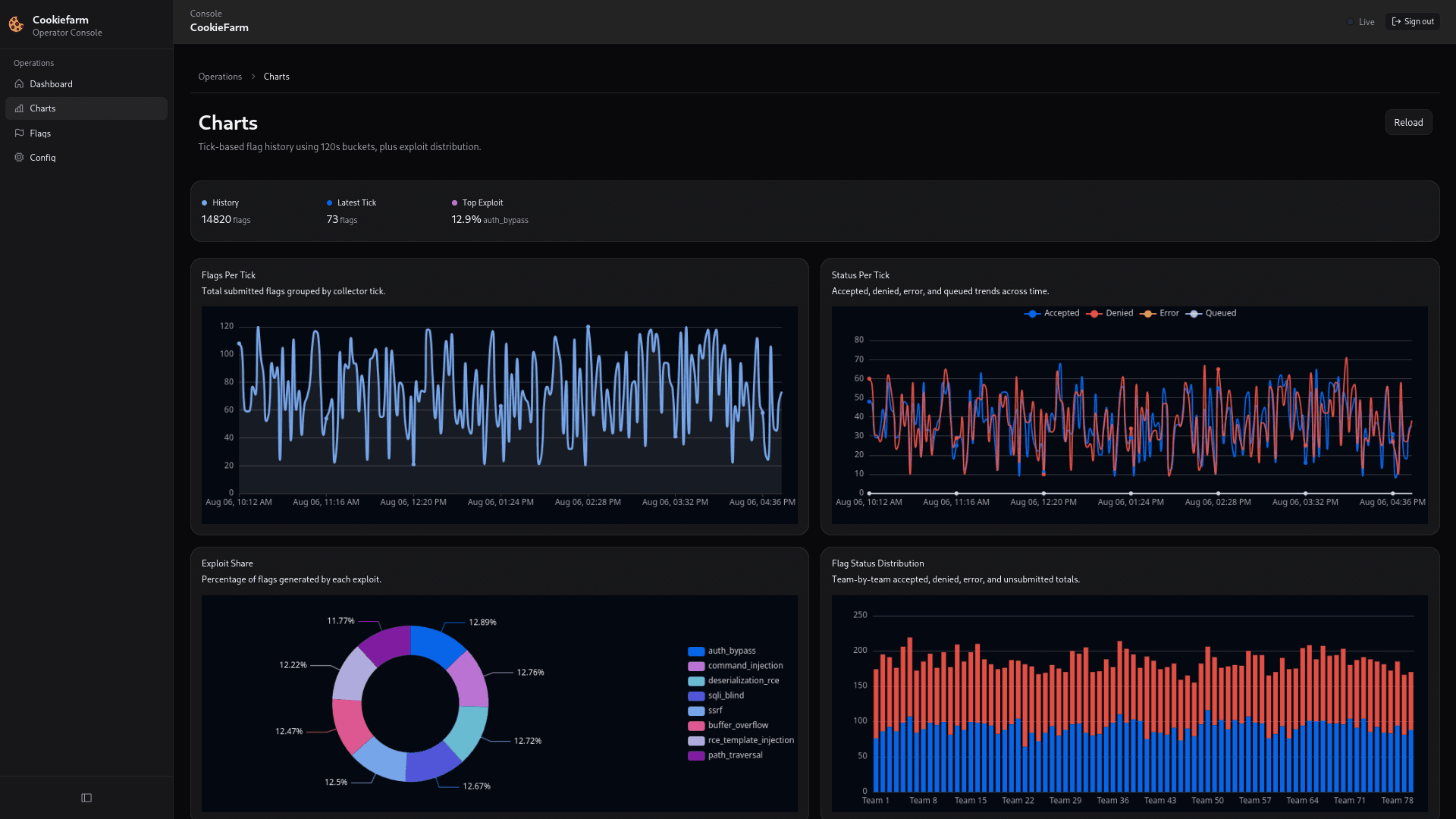Select Charts in the breadcrumb trail

point(276,77)
